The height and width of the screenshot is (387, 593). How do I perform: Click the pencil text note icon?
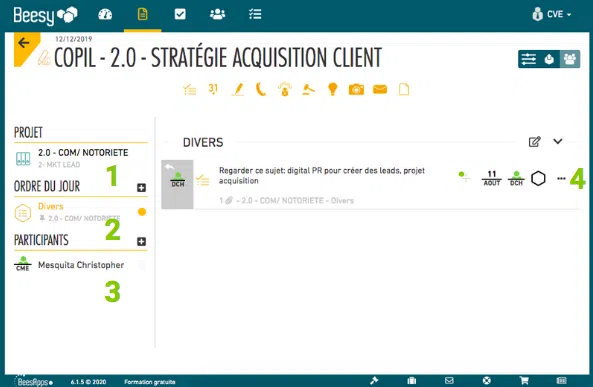[x=238, y=90]
